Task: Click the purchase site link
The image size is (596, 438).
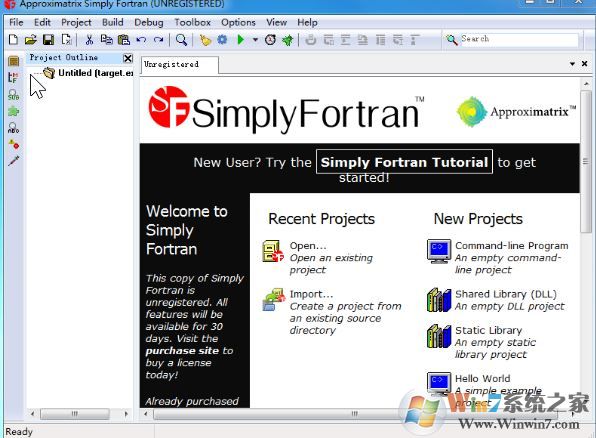Action: [x=182, y=351]
